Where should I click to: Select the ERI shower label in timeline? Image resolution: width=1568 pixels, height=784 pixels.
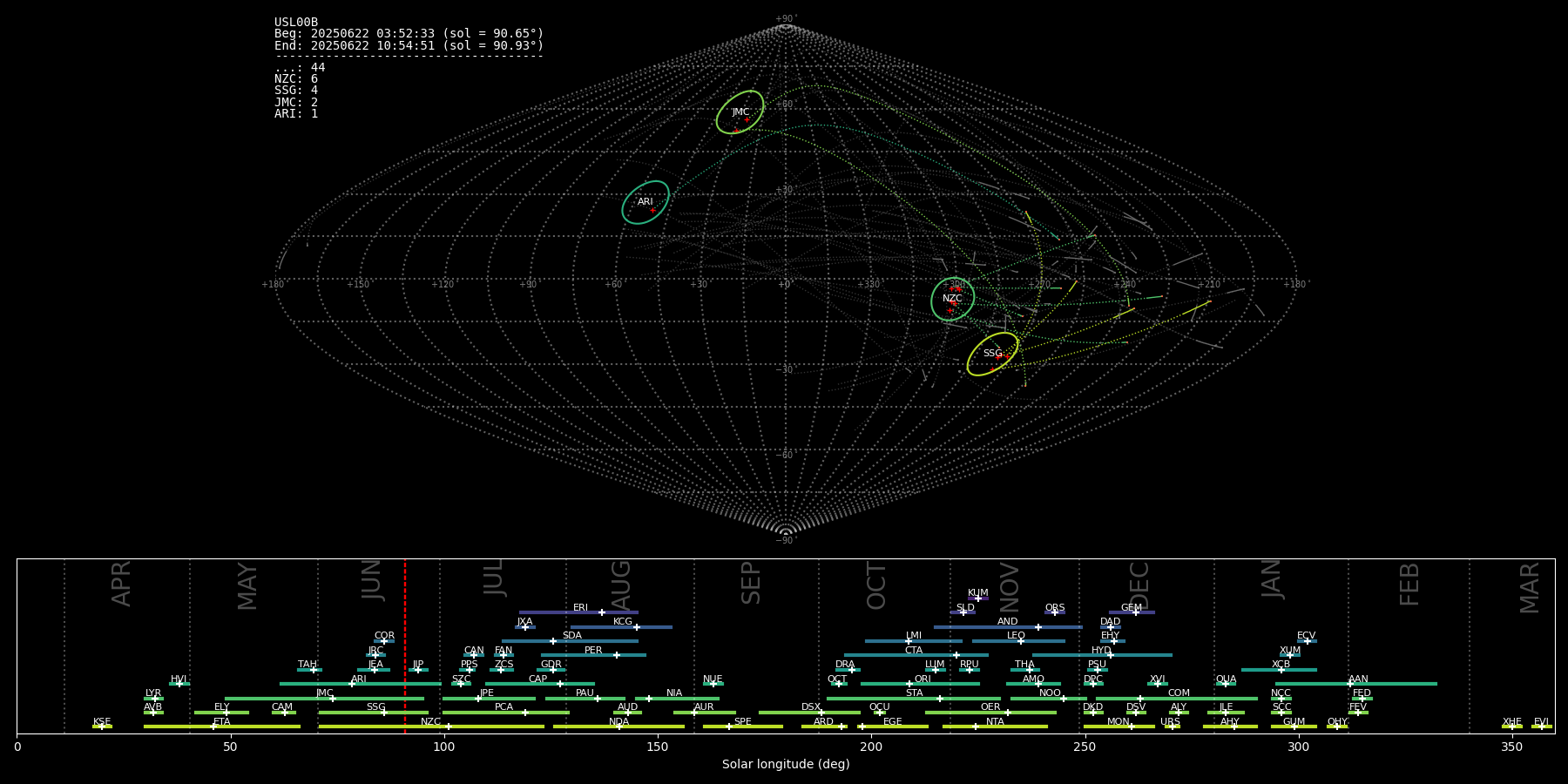[x=580, y=608]
